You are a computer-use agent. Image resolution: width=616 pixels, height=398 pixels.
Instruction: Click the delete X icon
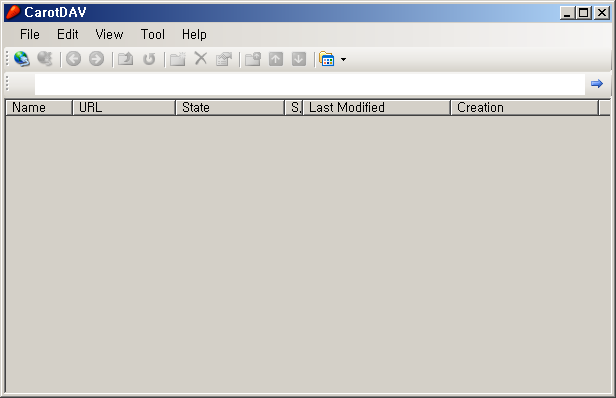point(201,59)
